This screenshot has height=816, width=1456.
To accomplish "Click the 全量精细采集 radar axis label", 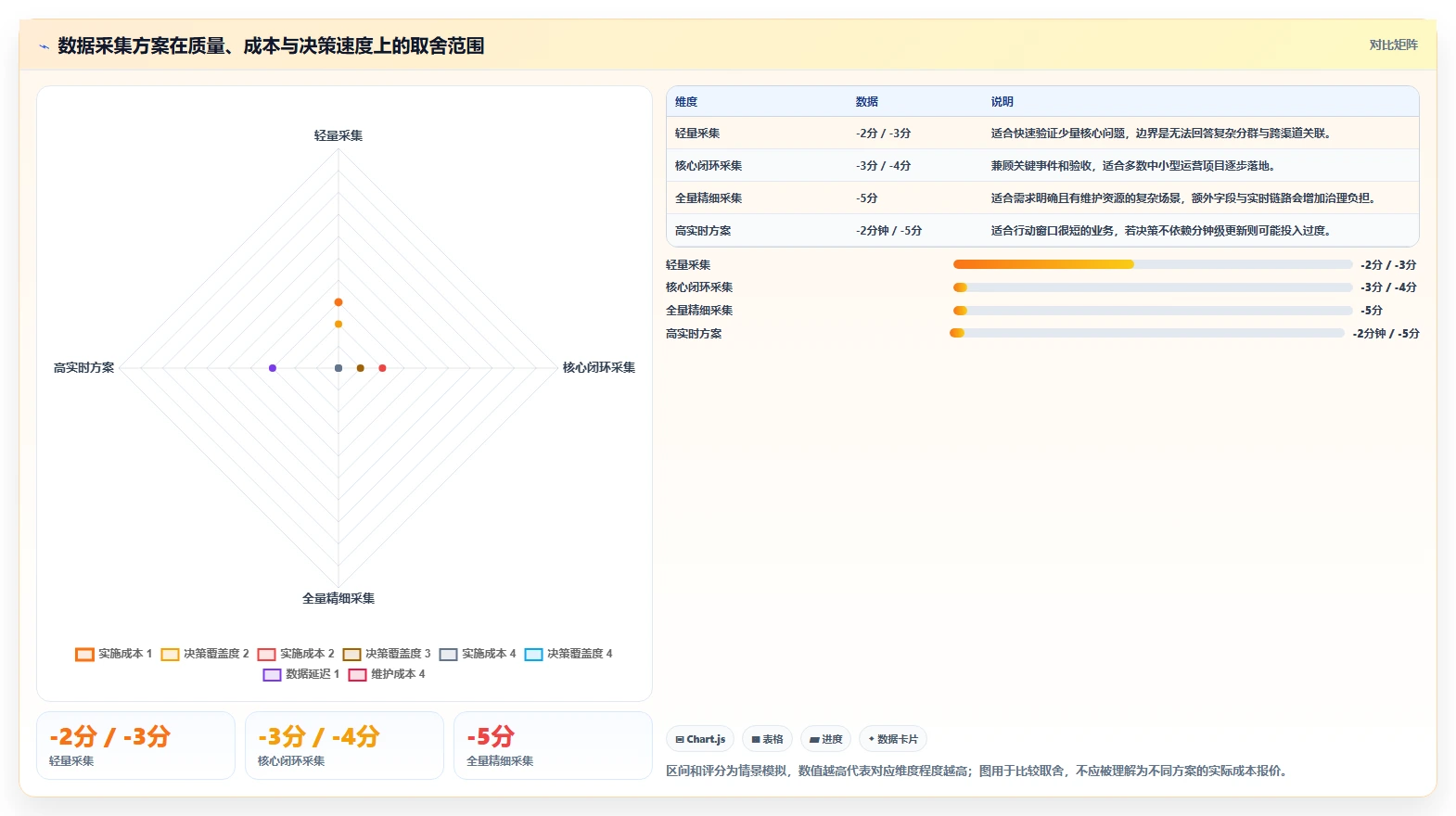I will pyautogui.click(x=338, y=598).
